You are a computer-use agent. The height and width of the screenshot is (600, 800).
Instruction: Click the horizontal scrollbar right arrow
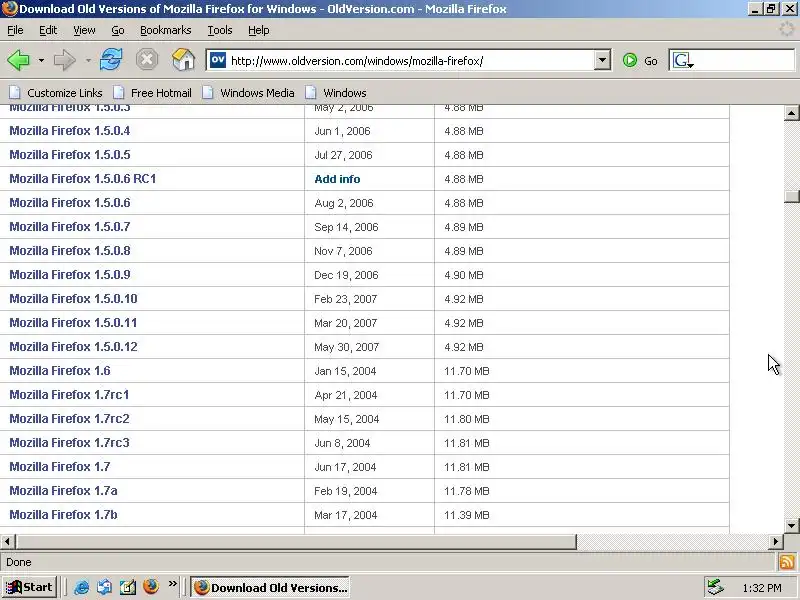pos(776,541)
